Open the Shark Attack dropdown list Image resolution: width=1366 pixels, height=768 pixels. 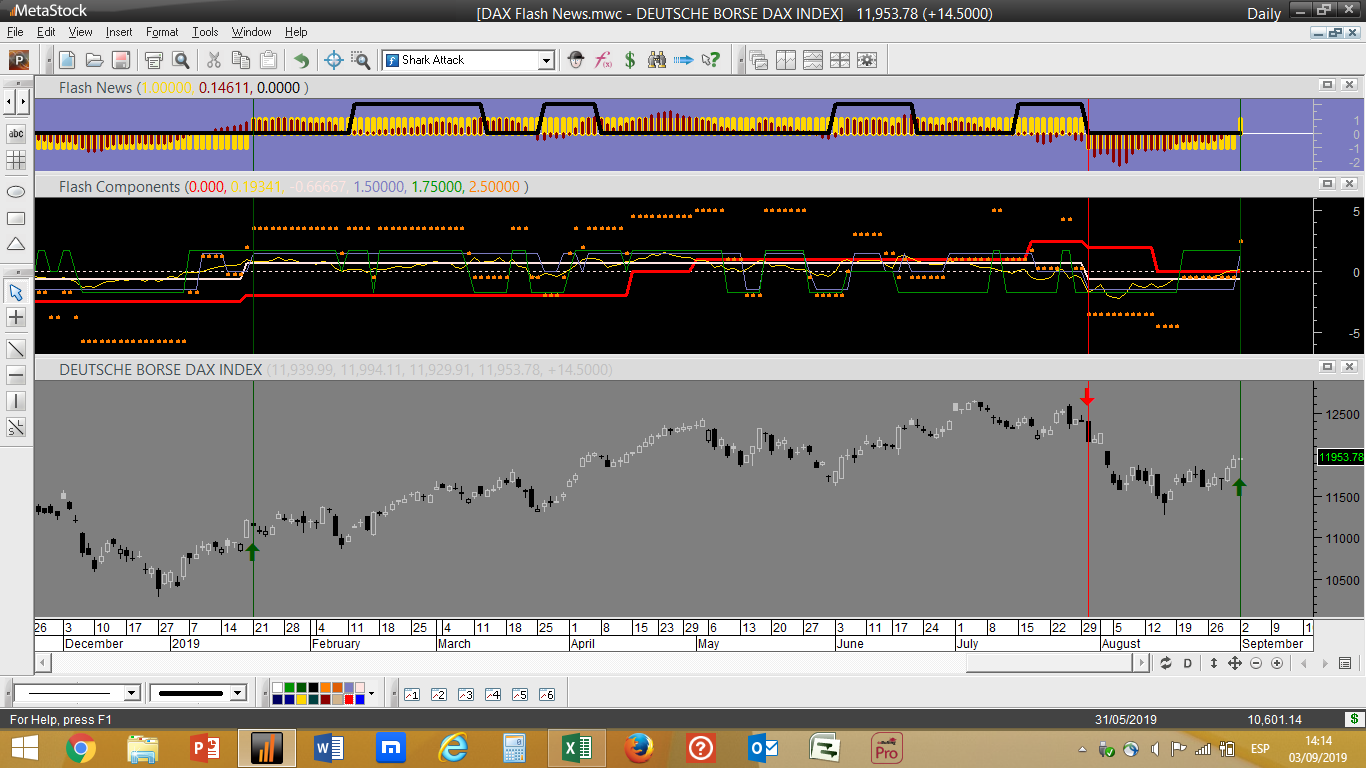tap(546, 60)
